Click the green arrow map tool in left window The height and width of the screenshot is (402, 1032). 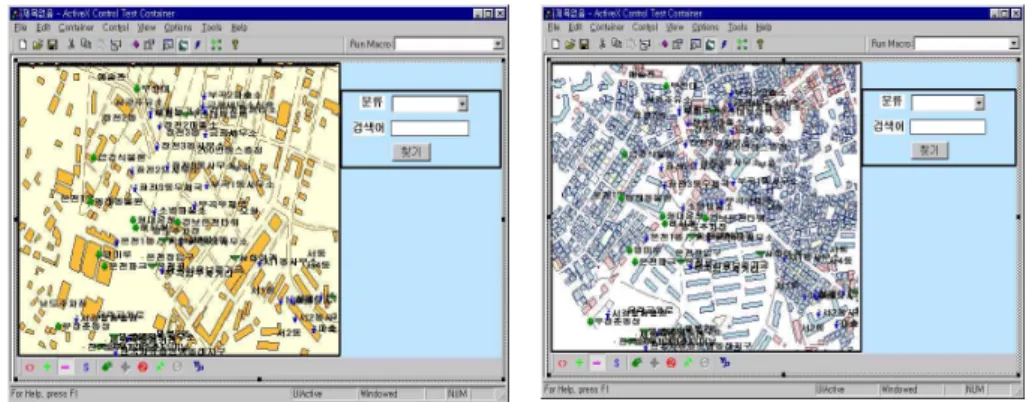(159, 366)
